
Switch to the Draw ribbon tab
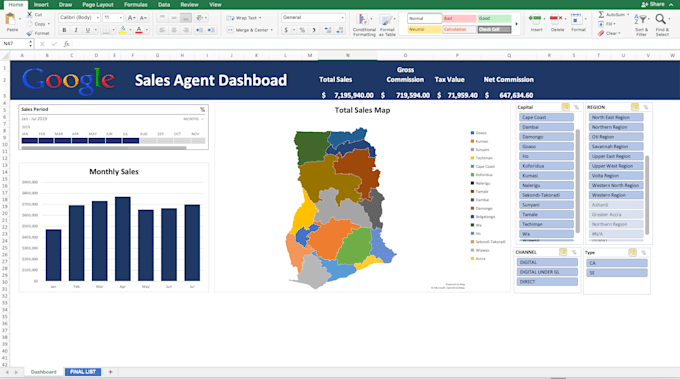coord(65,5)
